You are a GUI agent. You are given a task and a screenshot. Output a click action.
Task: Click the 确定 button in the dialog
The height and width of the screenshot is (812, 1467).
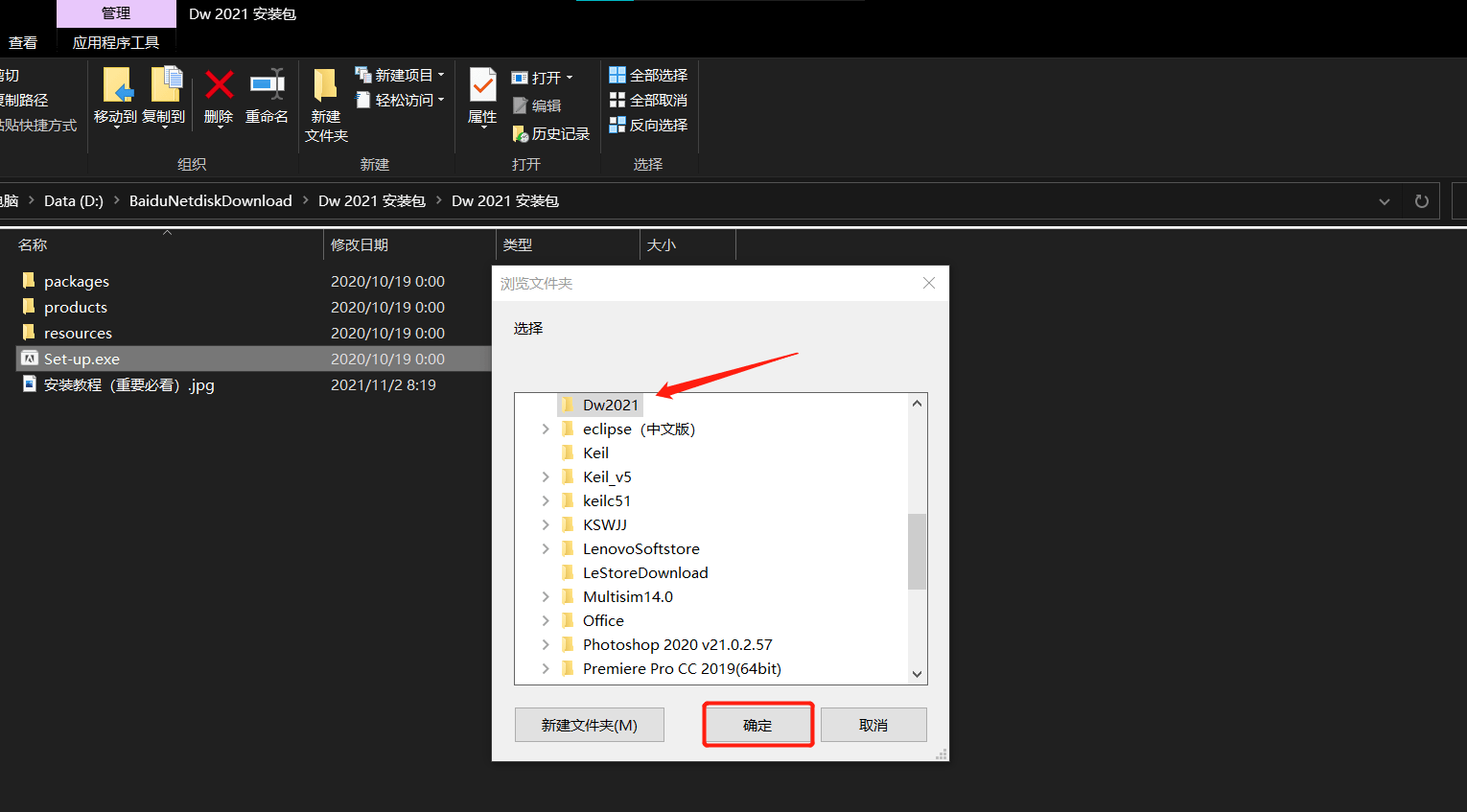pos(757,725)
